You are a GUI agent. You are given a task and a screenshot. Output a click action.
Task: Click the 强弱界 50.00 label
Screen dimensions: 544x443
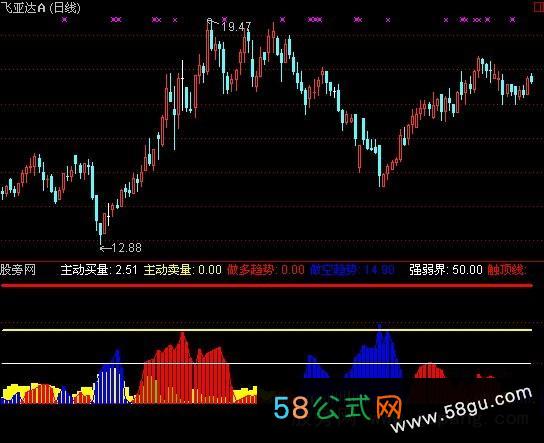446,270
